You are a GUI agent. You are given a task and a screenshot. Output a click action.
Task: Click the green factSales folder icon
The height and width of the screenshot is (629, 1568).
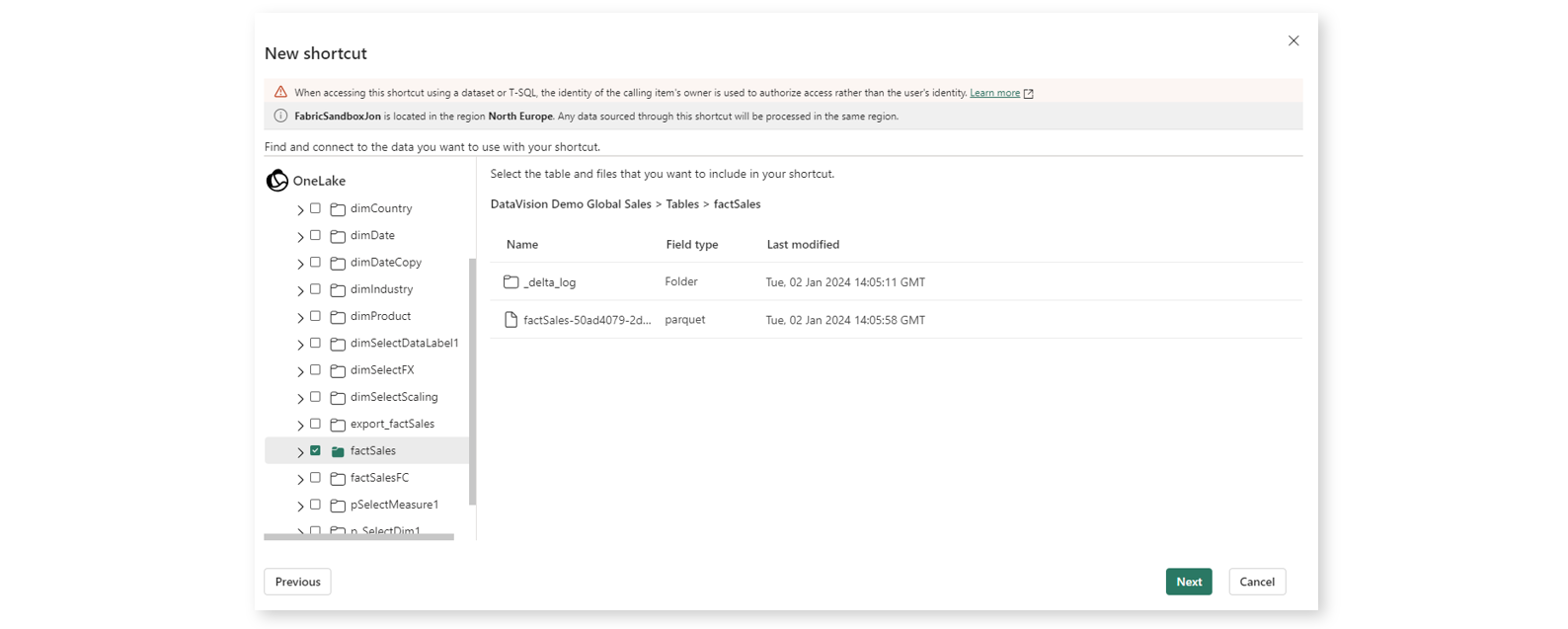click(x=338, y=451)
